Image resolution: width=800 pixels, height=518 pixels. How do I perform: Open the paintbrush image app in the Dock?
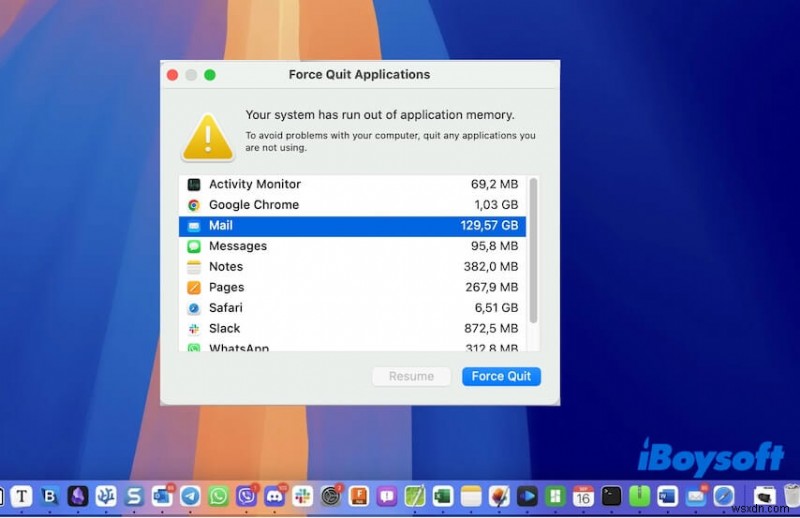499,496
